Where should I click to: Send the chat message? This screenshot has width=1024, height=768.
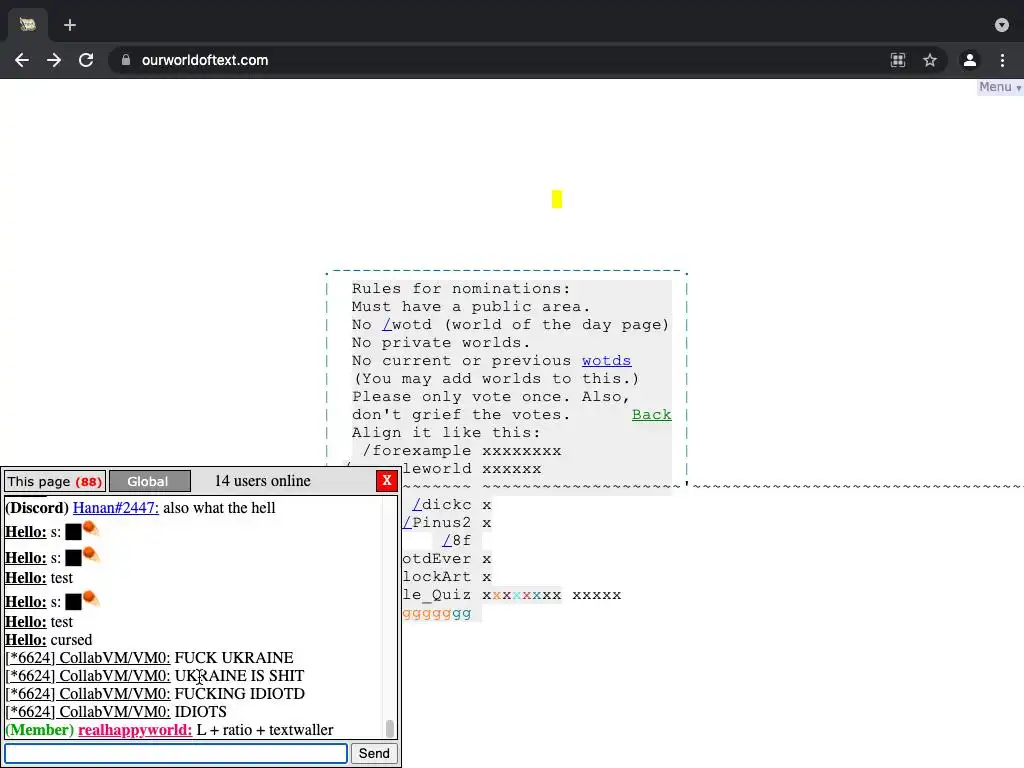click(x=374, y=753)
